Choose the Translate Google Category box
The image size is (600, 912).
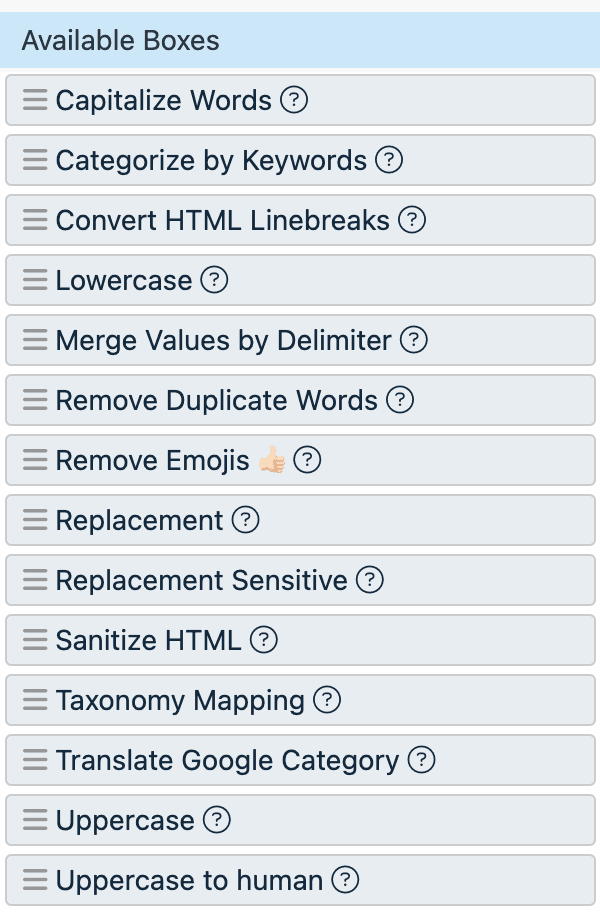[x=227, y=760]
